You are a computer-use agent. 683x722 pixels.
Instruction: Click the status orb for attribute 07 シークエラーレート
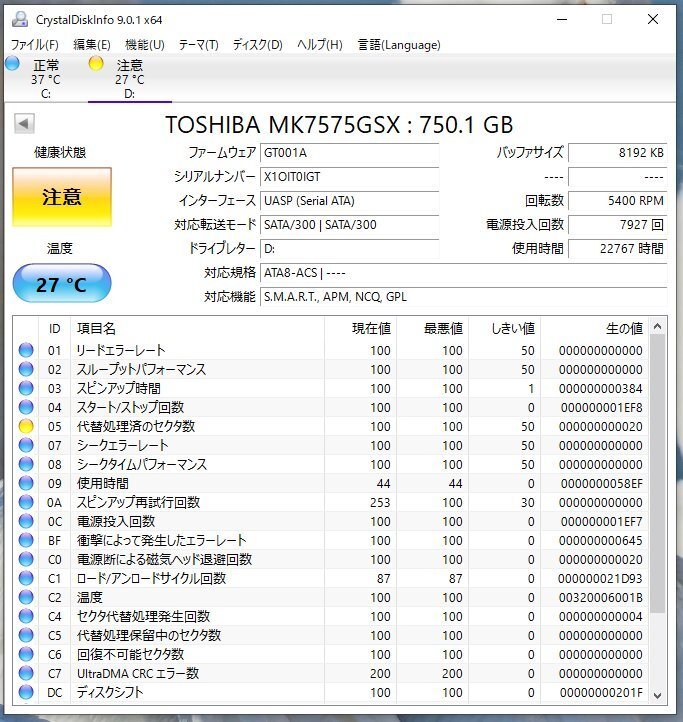pyautogui.click(x=26, y=445)
